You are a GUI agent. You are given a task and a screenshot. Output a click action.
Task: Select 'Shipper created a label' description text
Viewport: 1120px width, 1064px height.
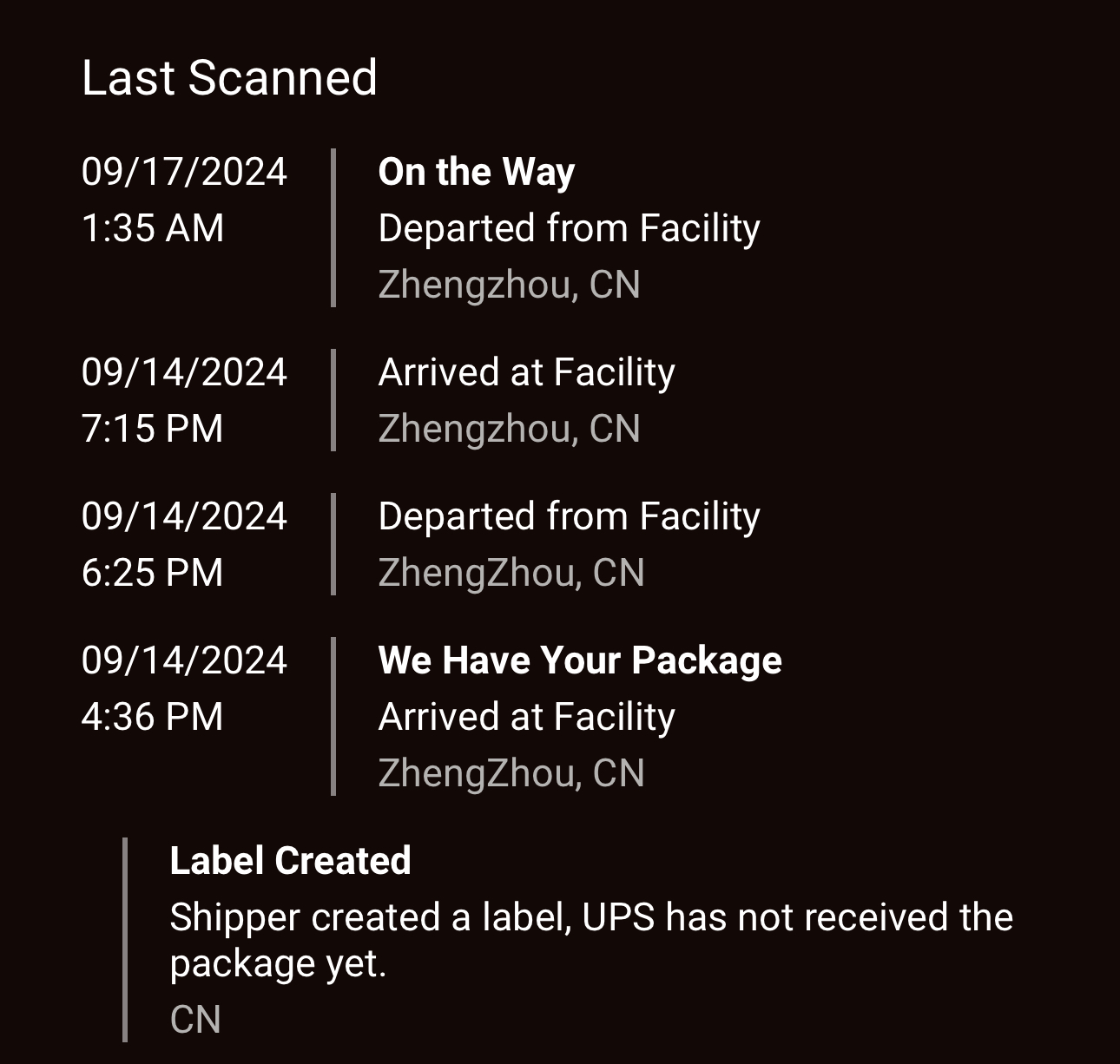[x=591, y=941]
